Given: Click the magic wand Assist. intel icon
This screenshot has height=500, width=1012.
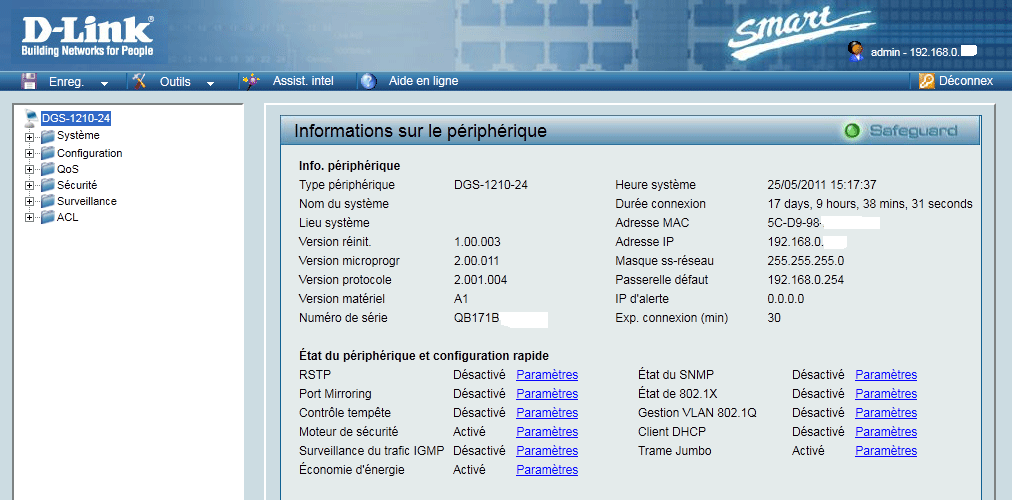Looking at the screenshot, I should click(x=251, y=81).
